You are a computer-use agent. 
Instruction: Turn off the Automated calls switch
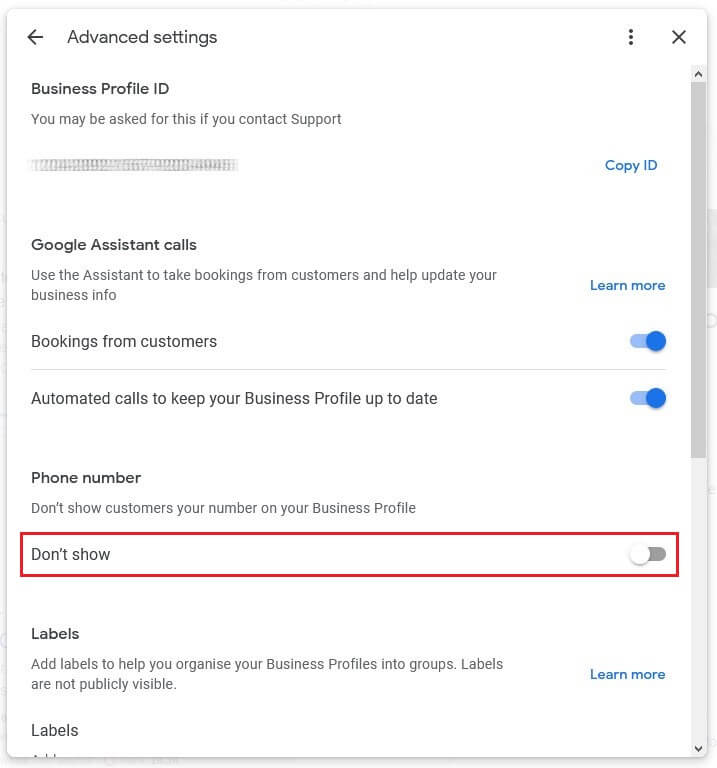(648, 398)
